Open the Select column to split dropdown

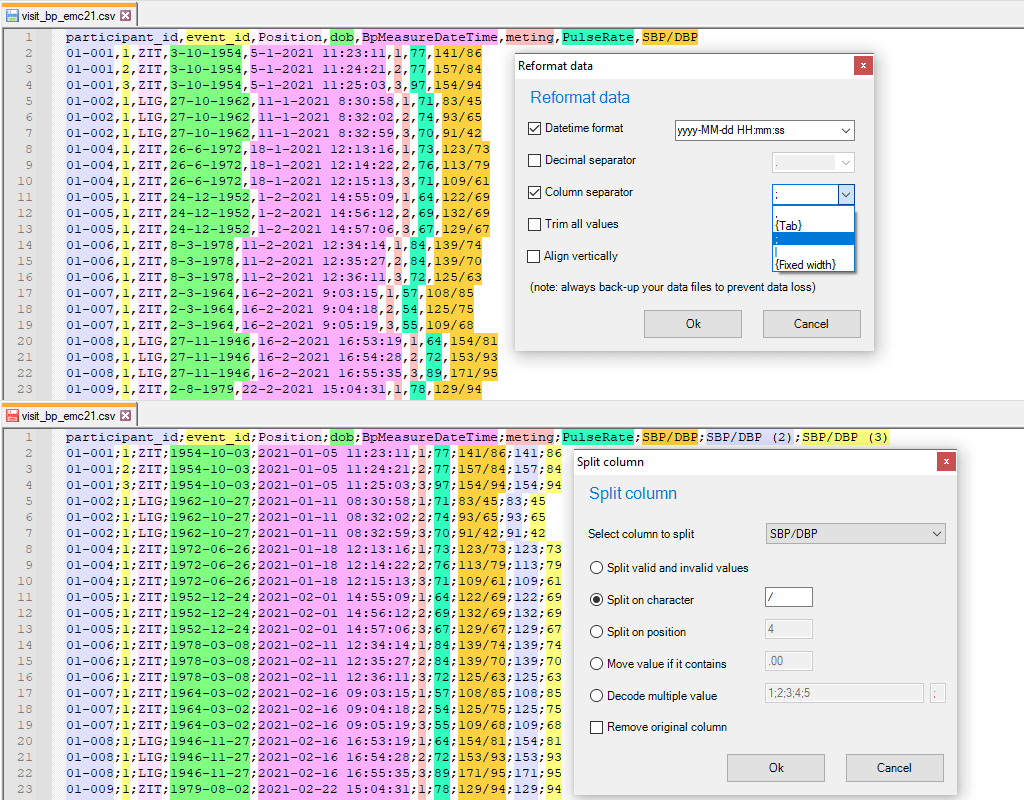pyautogui.click(x=855, y=533)
